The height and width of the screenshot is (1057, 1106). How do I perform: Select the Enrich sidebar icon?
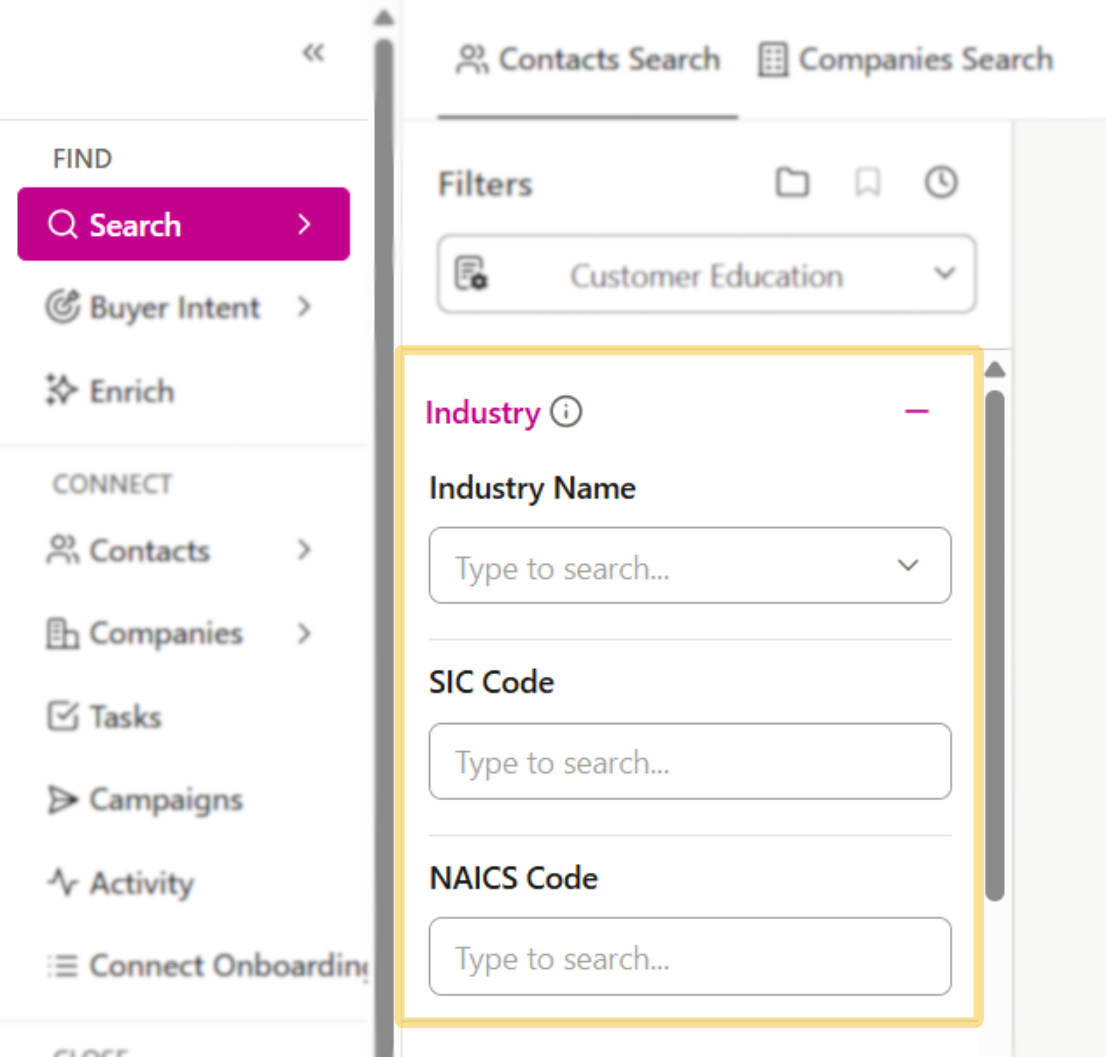(x=64, y=390)
